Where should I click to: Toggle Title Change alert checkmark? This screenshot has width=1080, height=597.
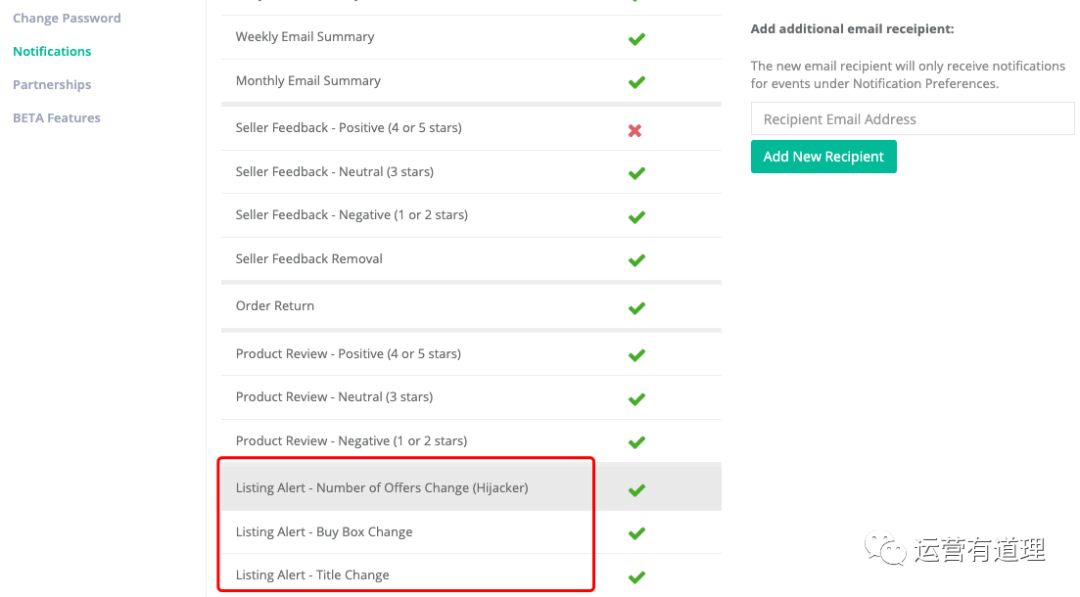pyautogui.click(x=636, y=576)
